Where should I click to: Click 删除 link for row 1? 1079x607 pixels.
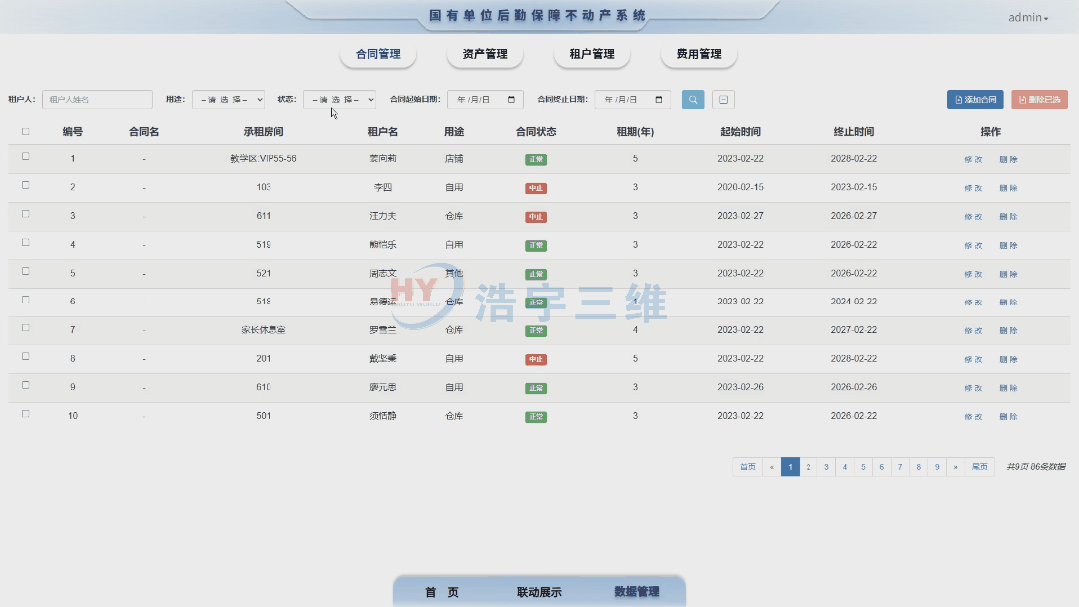coord(1008,160)
